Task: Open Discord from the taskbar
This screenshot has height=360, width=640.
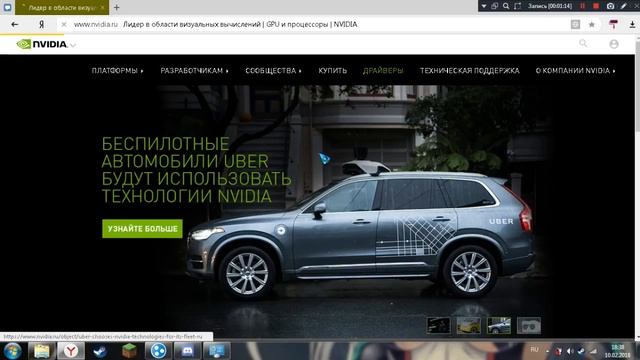Action: [187, 351]
